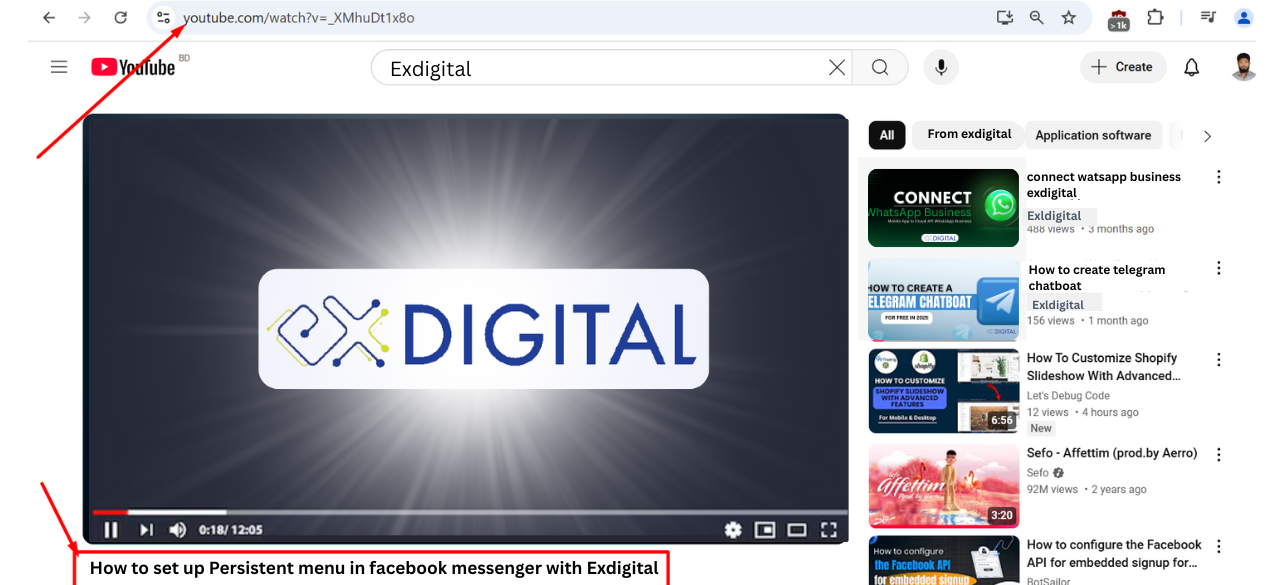Viewport: 1280px width, 585px height.
Task: Select the From exdigital chip
Action: (969, 135)
